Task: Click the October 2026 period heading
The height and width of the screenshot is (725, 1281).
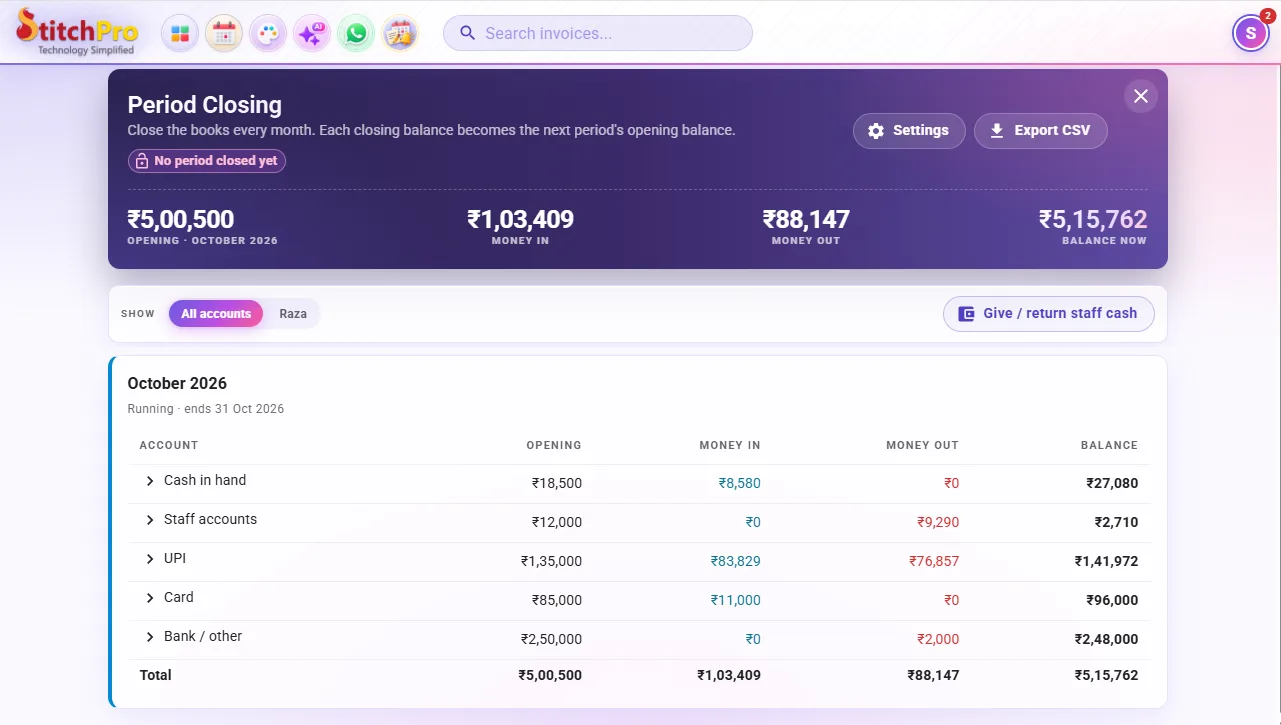Action: click(x=177, y=384)
